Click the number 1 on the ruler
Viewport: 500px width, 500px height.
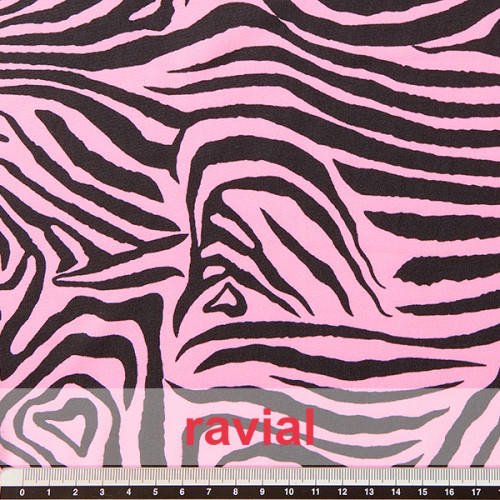(49, 492)
